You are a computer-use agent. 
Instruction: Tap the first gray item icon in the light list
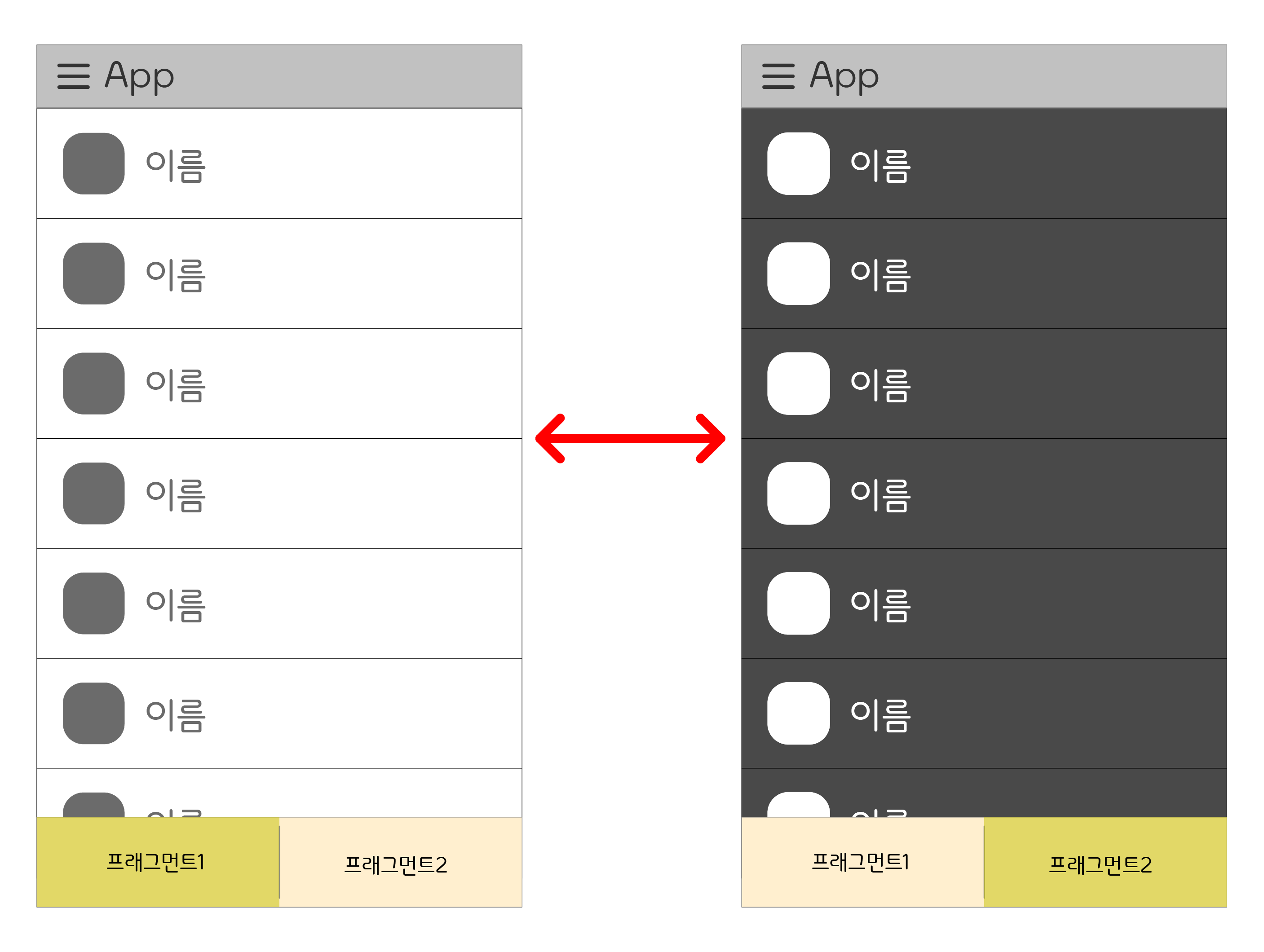tap(94, 164)
